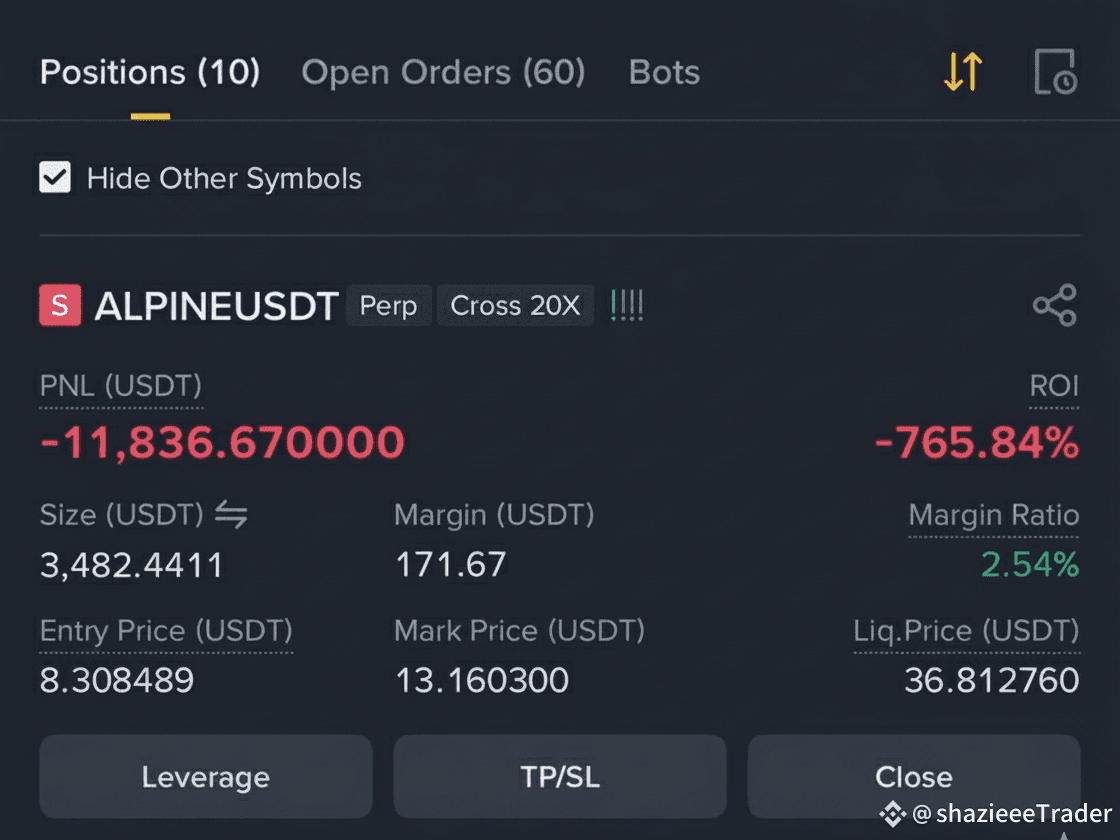Switch to the Bots tab
The width and height of the screenshot is (1120, 840).
point(664,72)
